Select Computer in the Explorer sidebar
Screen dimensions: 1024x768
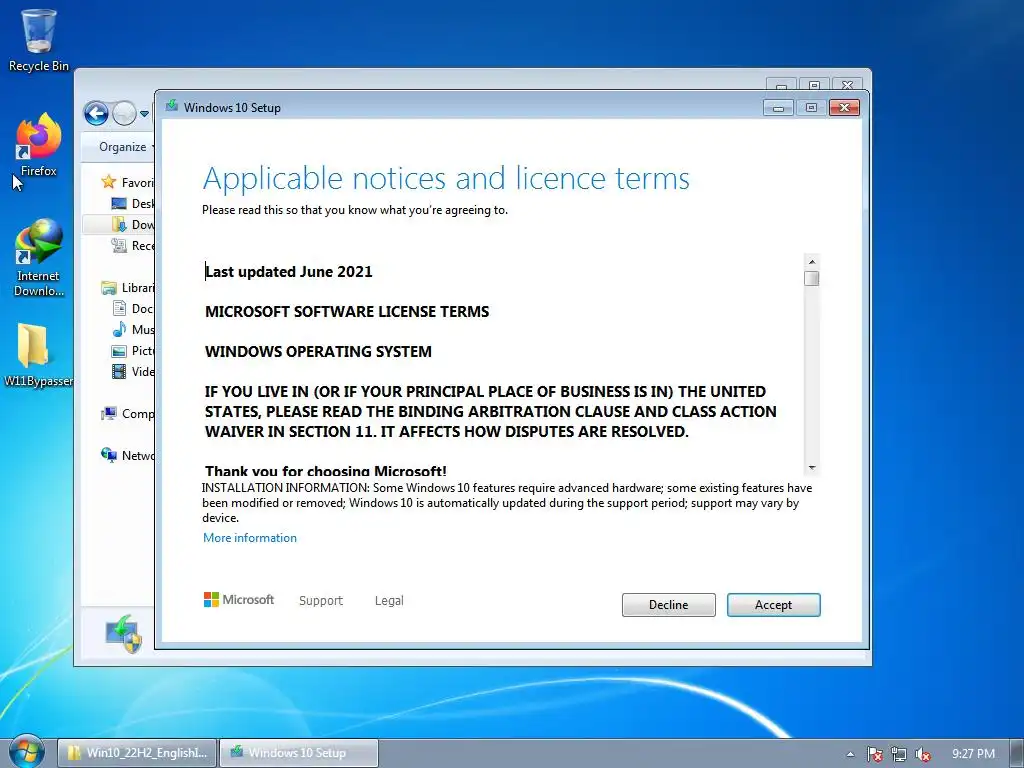[x=128, y=413]
